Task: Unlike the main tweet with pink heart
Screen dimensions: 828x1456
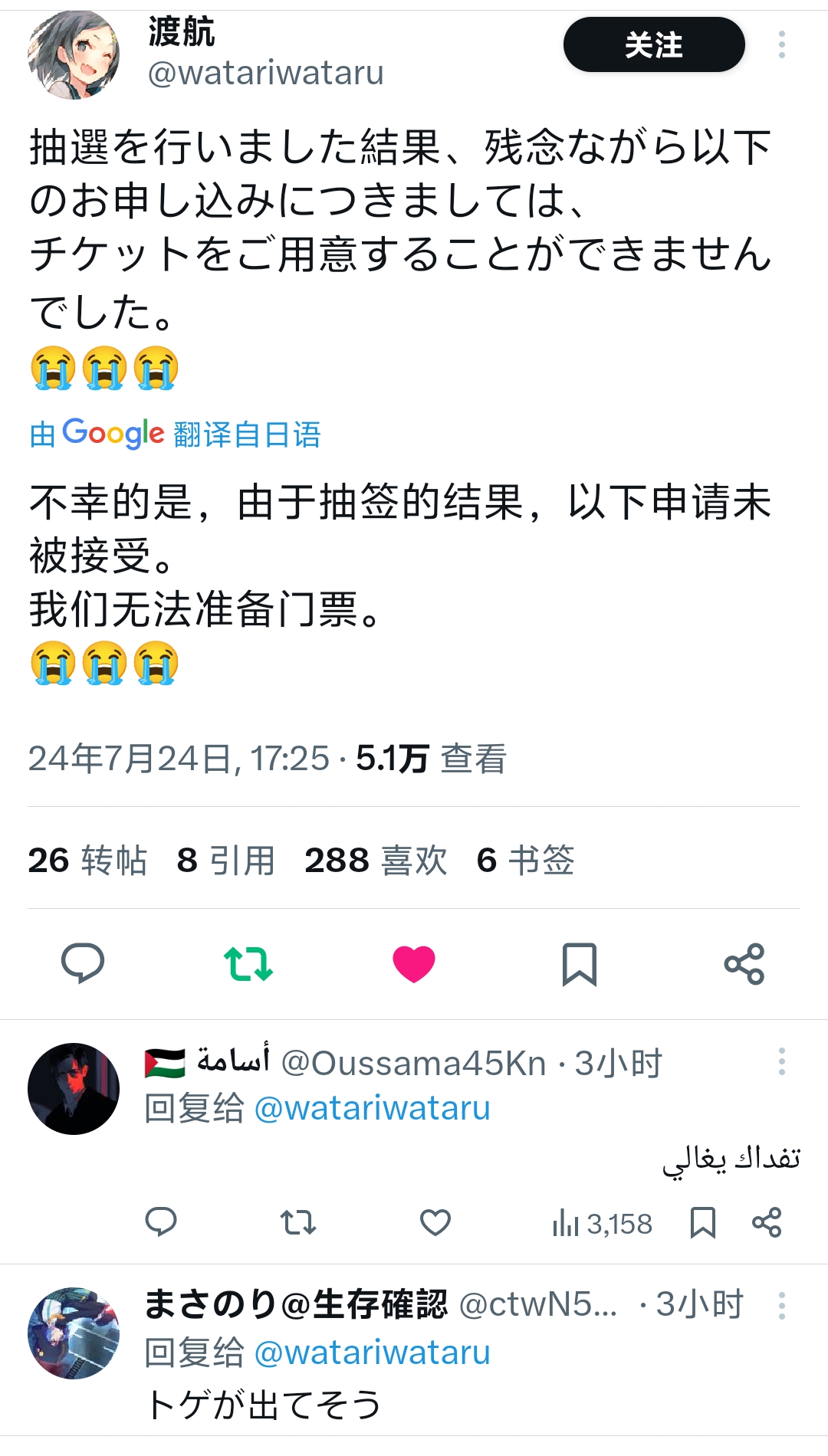Action: tap(414, 964)
